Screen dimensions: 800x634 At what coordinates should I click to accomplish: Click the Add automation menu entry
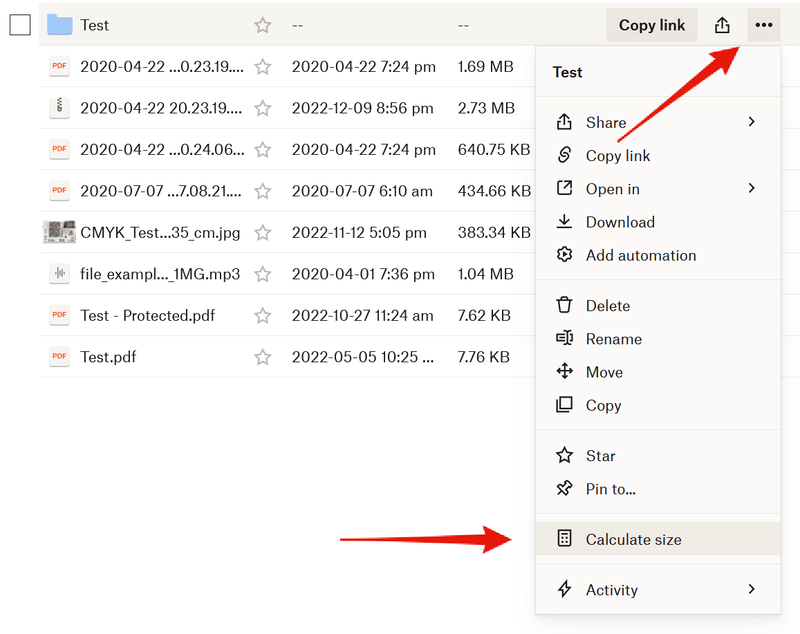pyautogui.click(x=640, y=256)
